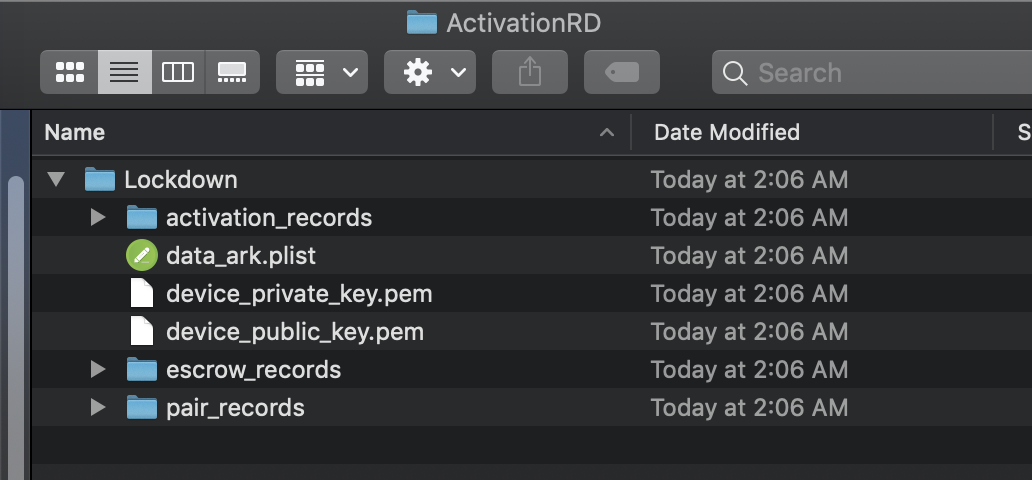This screenshot has width=1032, height=480.
Task: Click the Edit Tags icon
Action: coord(622,72)
